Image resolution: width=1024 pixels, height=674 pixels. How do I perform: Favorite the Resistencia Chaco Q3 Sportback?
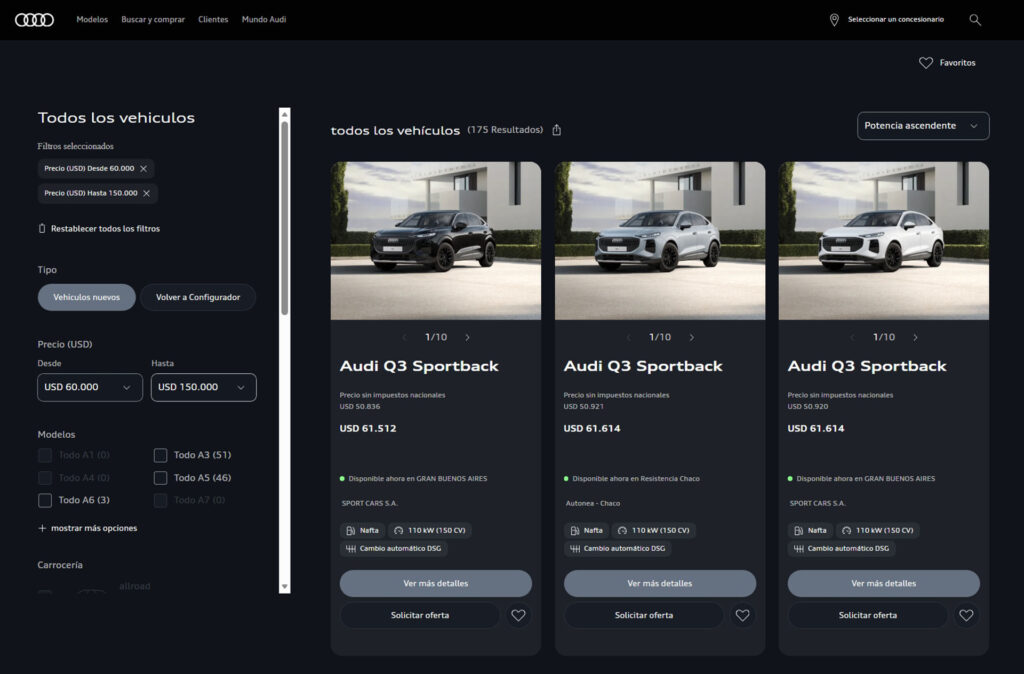(742, 615)
